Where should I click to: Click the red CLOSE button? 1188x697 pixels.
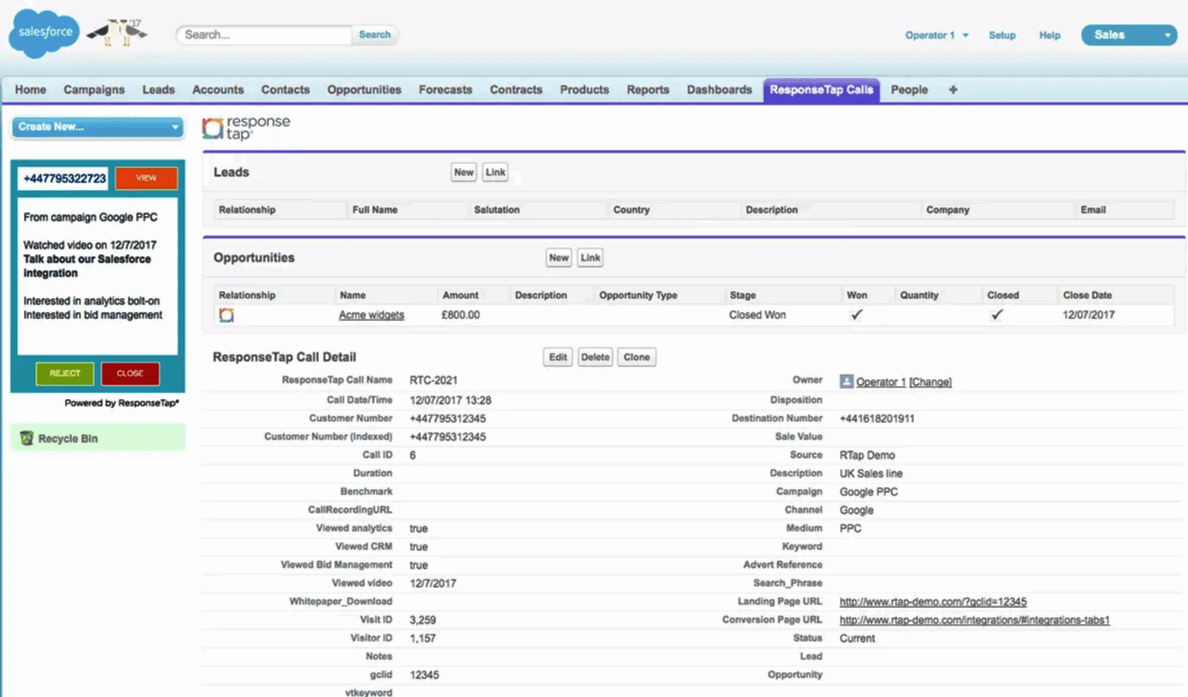(x=130, y=373)
